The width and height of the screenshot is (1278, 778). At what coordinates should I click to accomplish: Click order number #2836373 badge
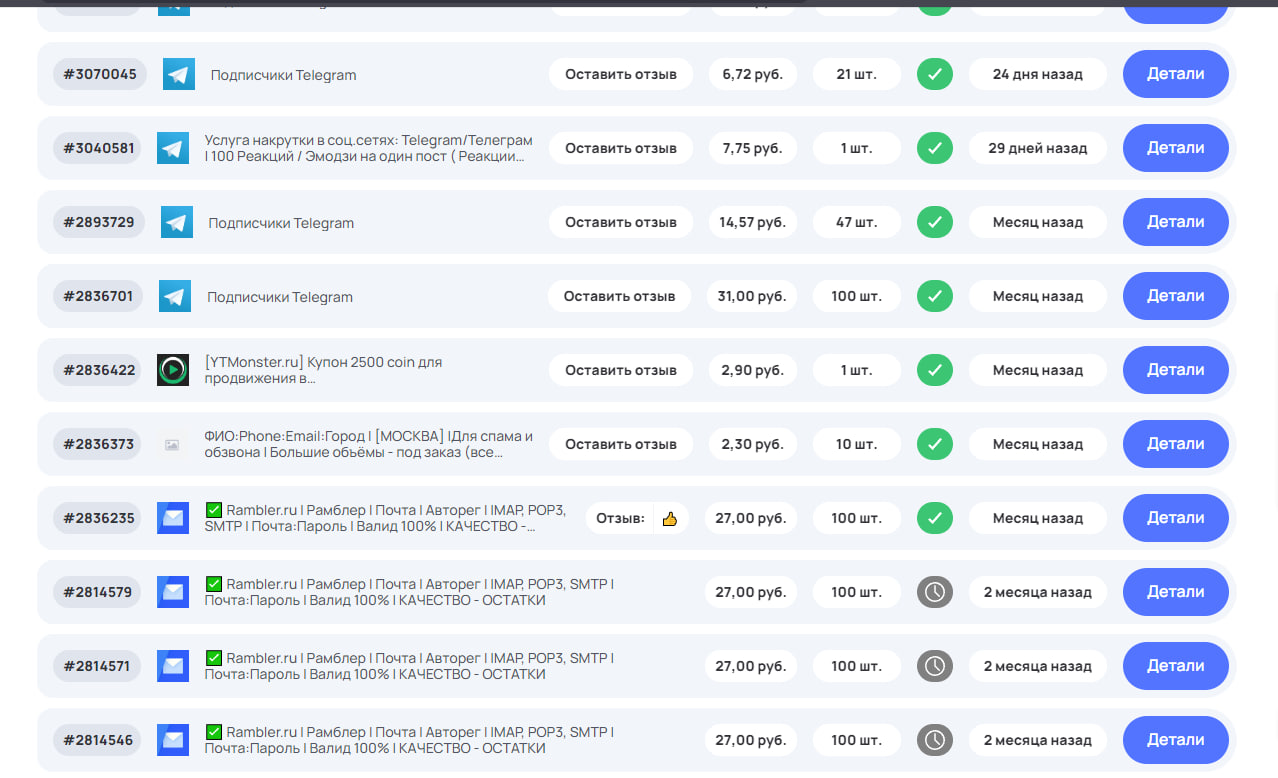[99, 444]
